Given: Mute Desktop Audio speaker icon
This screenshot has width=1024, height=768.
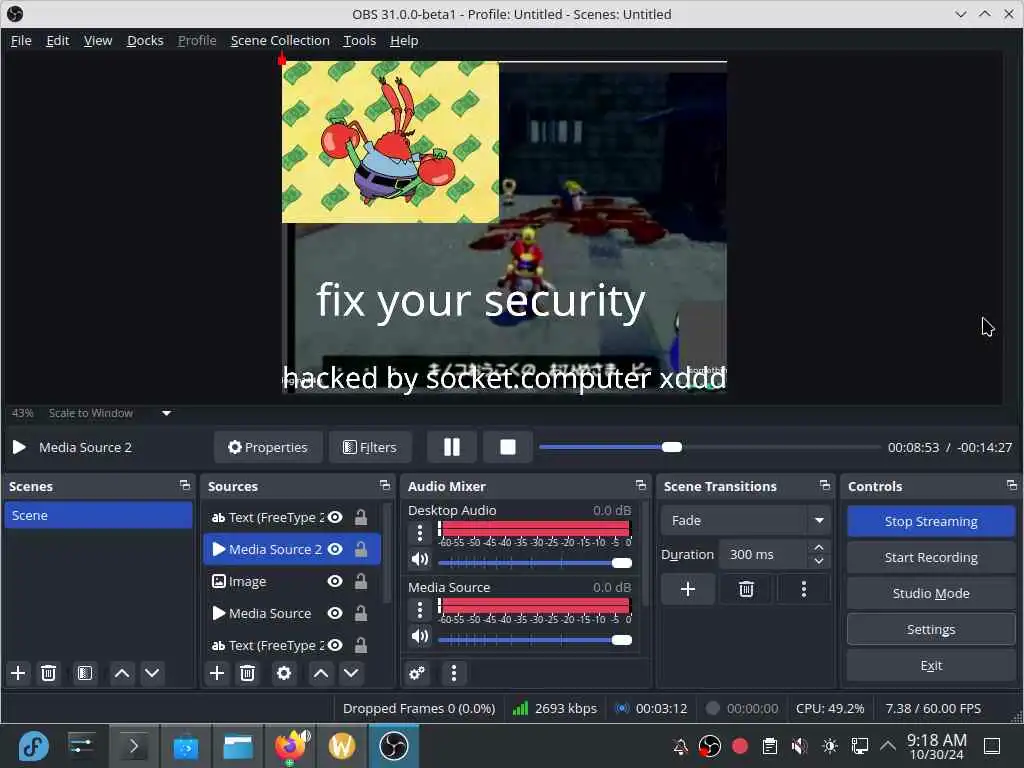Looking at the screenshot, I should (x=420, y=559).
